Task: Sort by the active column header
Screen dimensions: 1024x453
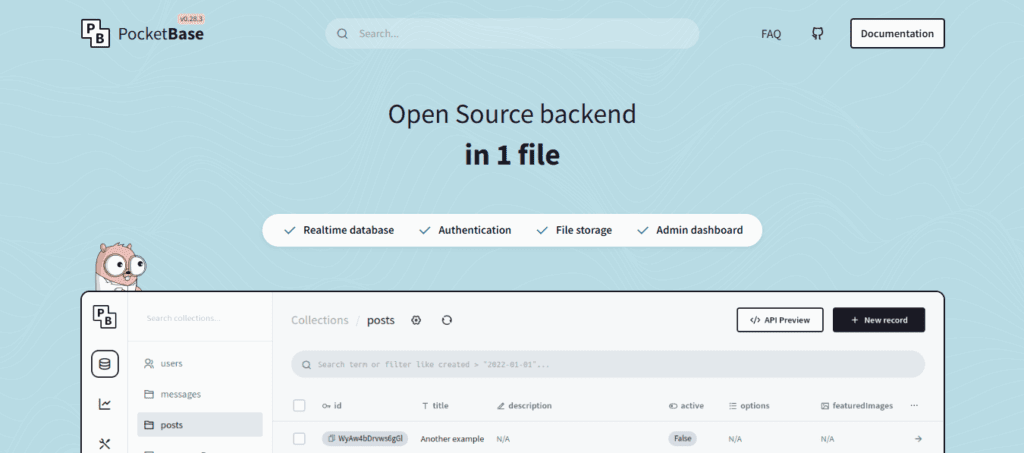Action: tap(686, 405)
